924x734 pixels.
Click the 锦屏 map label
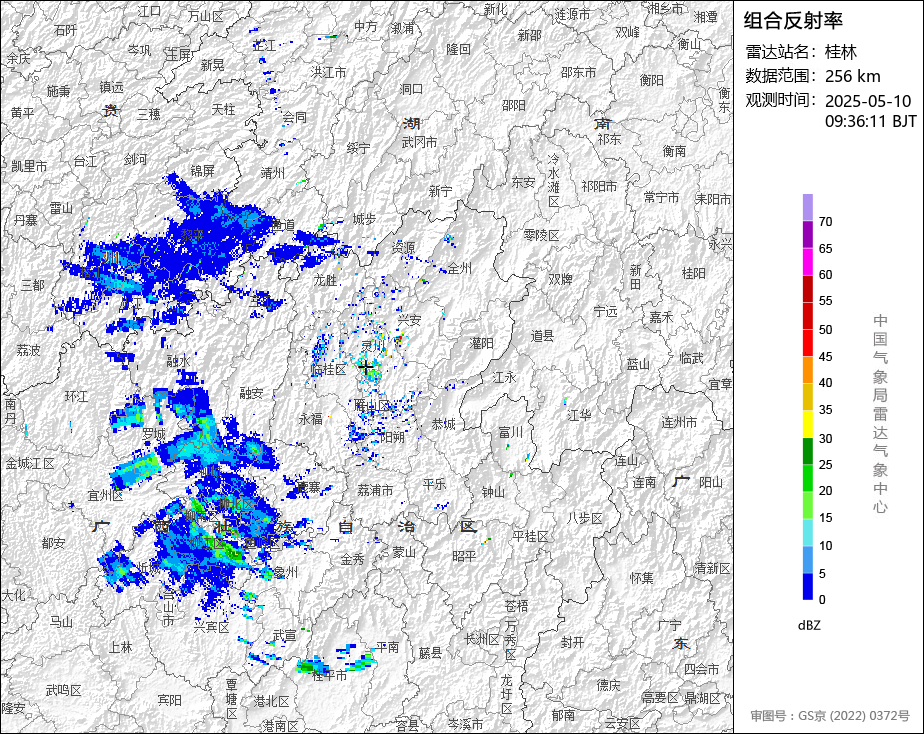203,171
